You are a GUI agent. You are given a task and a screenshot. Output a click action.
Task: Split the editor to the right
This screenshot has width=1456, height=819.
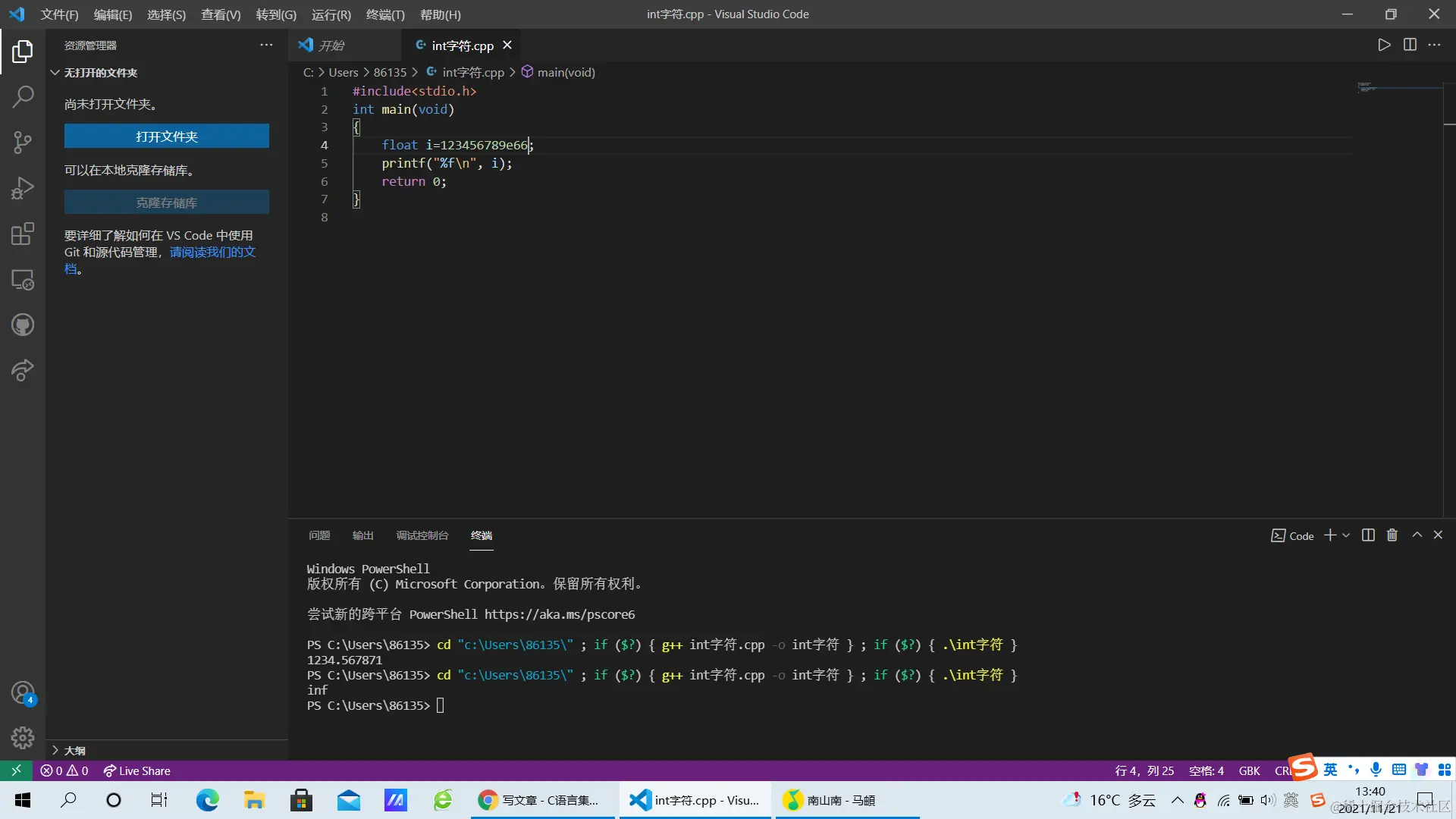pyautogui.click(x=1410, y=45)
